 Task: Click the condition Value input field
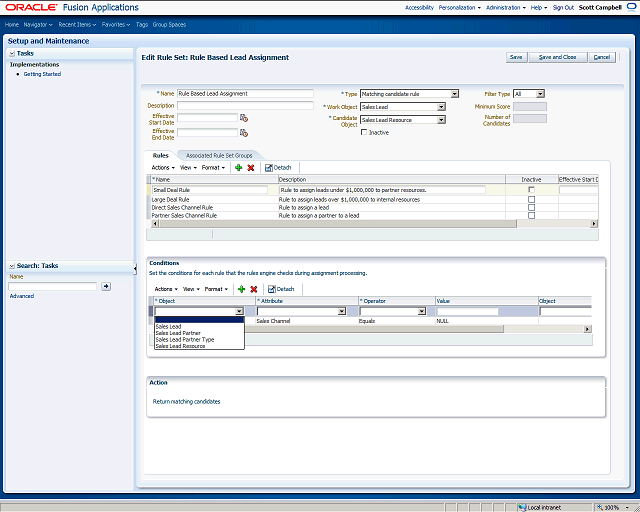(x=467, y=312)
